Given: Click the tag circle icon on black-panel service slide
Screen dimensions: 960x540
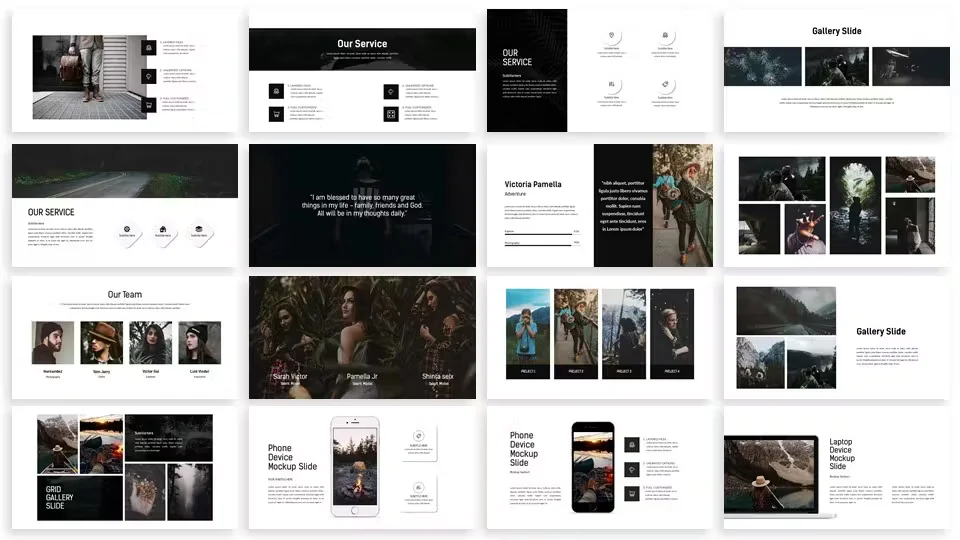Looking at the screenshot, I should [x=665, y=84].
